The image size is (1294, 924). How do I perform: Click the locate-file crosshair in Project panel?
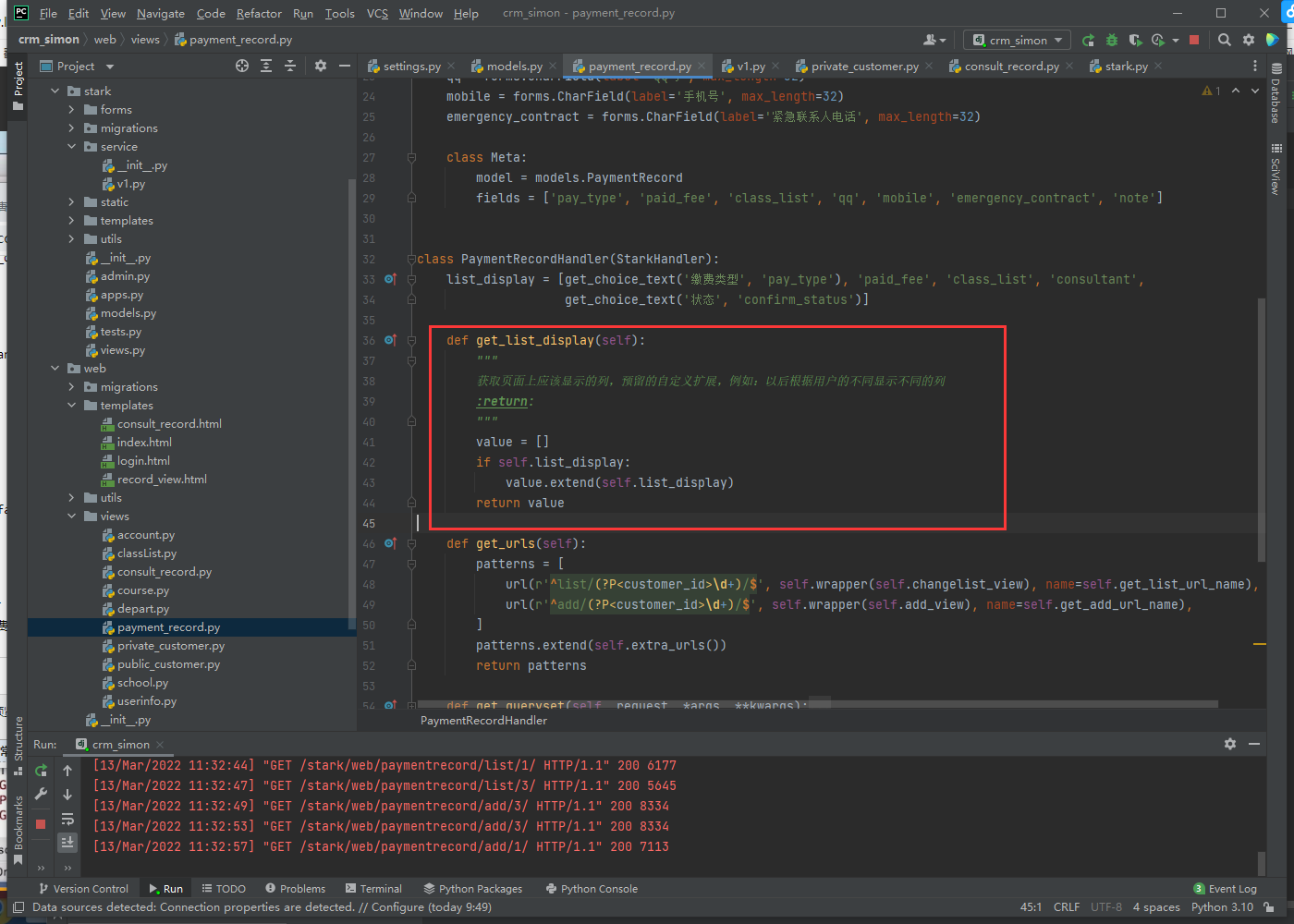[242, 66]
